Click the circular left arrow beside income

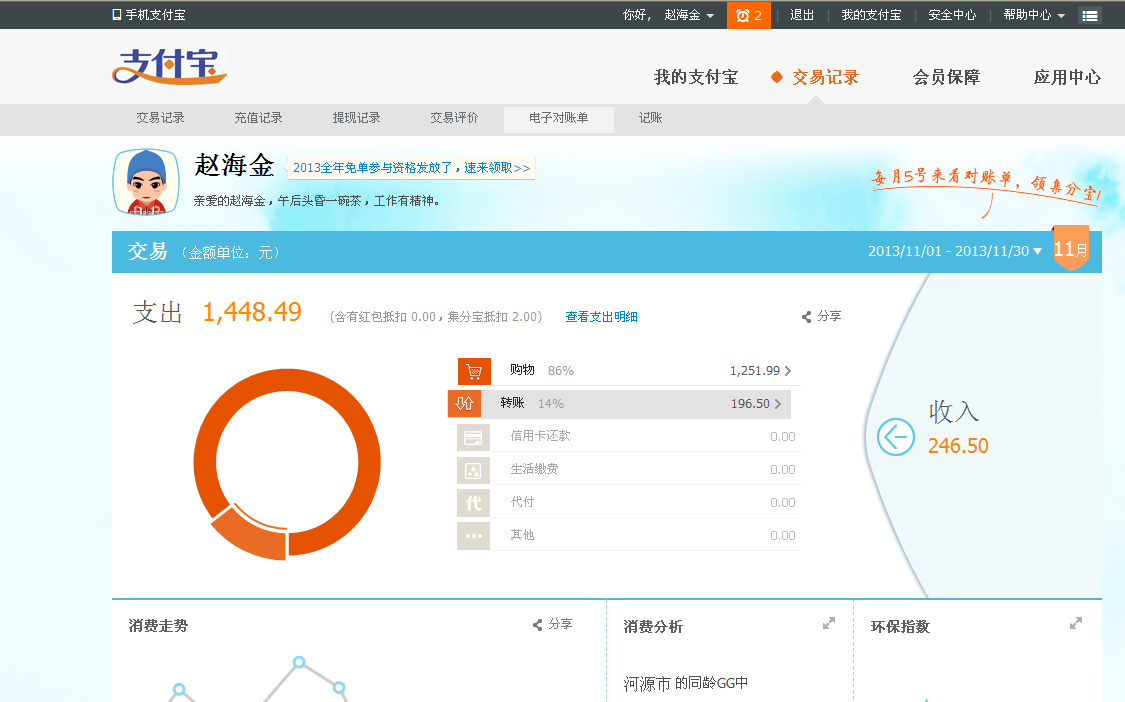(895, 436)
